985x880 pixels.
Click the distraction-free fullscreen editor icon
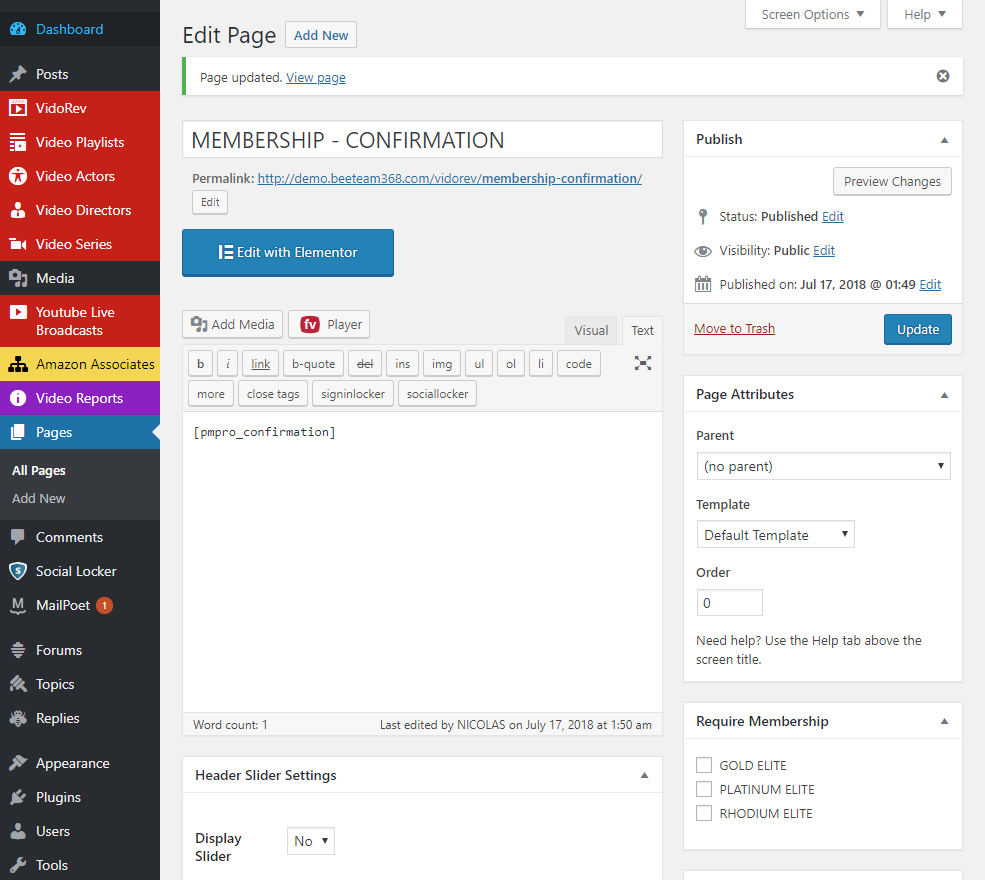coord(643,363)
